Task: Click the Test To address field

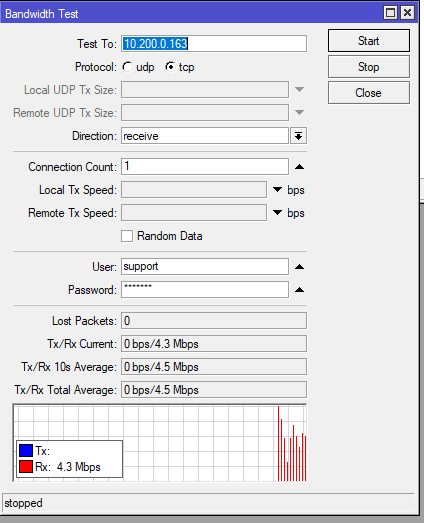Action: [x=214, y=44]
